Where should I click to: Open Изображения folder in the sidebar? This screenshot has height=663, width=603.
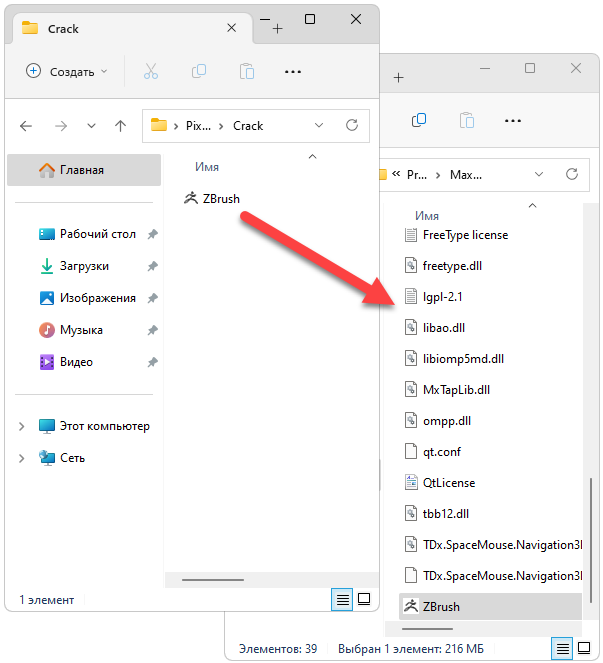pyautogui.click(x=98, y=298)
